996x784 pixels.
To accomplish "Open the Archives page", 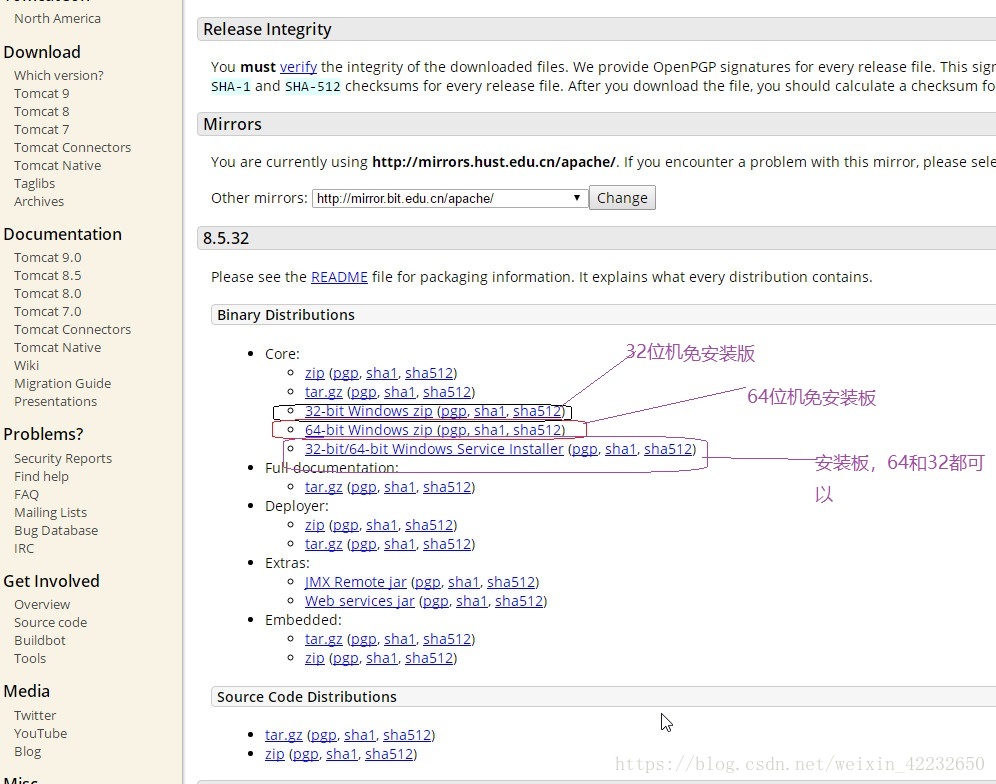I will pos(39,201).
